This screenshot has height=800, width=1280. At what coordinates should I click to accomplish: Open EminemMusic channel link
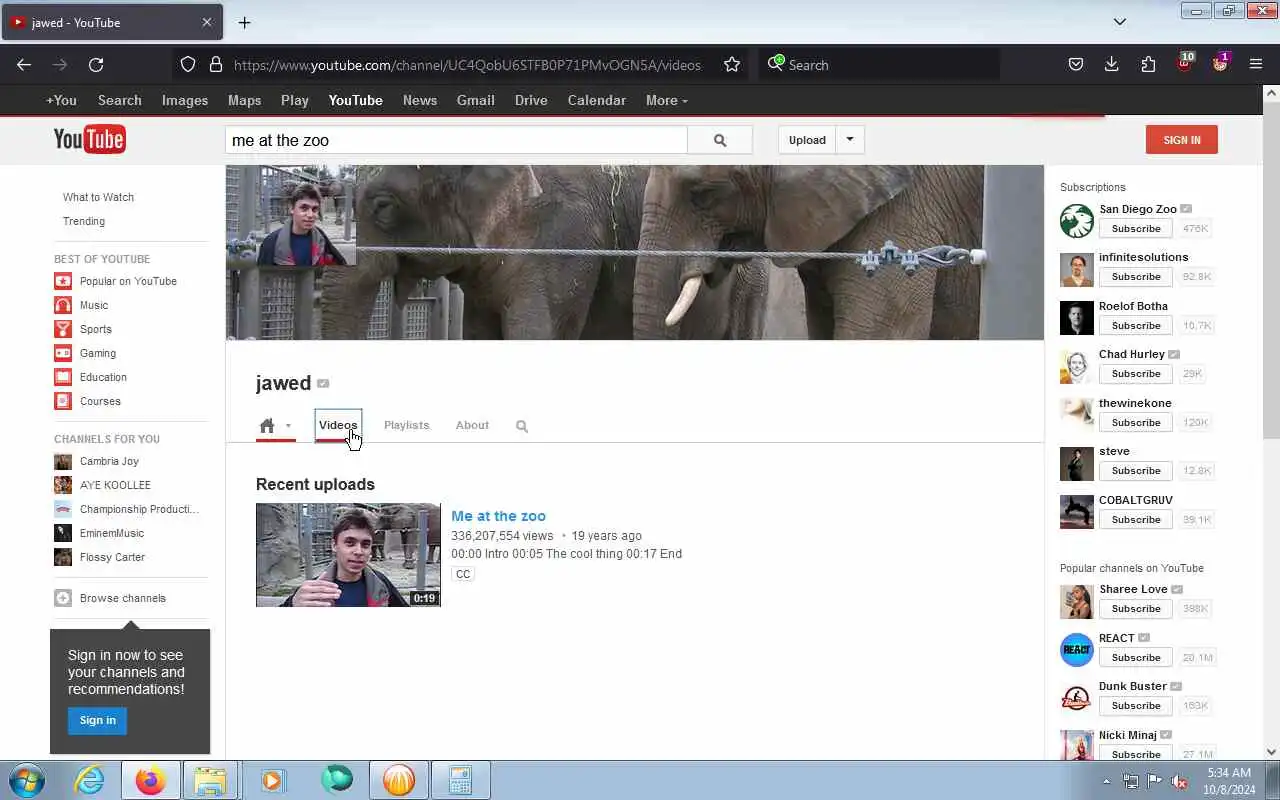click(x=112, y=533)
